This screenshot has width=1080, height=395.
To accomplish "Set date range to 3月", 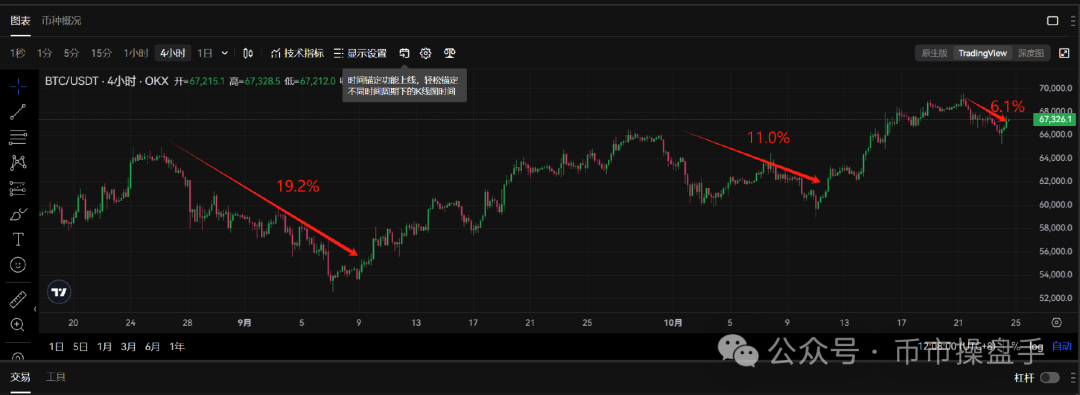I will tap(128, 347).
